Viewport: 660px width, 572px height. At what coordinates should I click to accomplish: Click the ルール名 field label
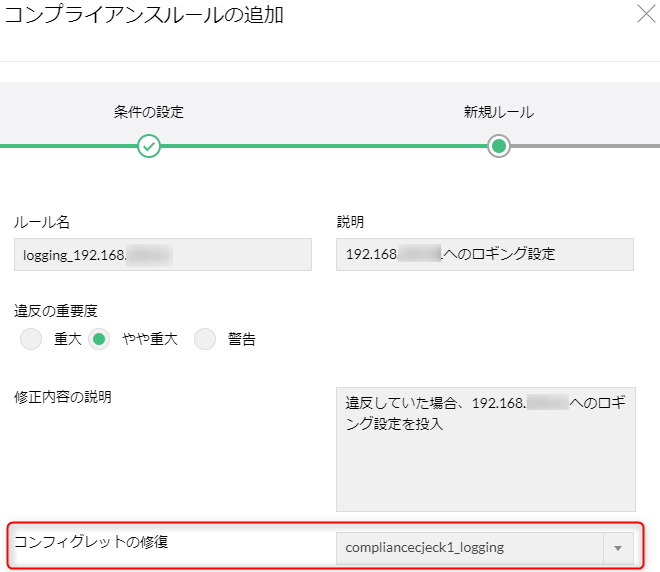[x=42, y=222]
